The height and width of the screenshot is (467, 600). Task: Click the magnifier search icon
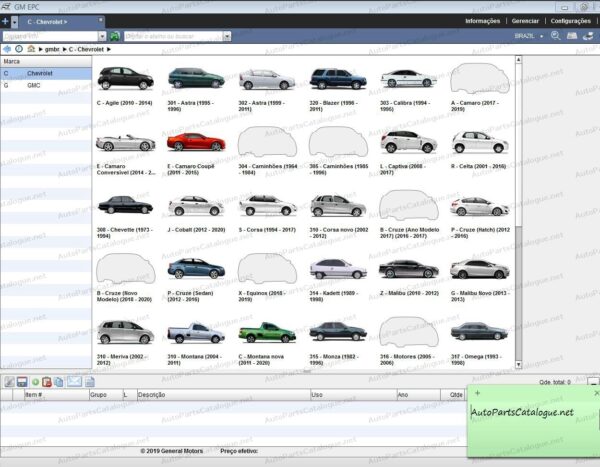555,36
